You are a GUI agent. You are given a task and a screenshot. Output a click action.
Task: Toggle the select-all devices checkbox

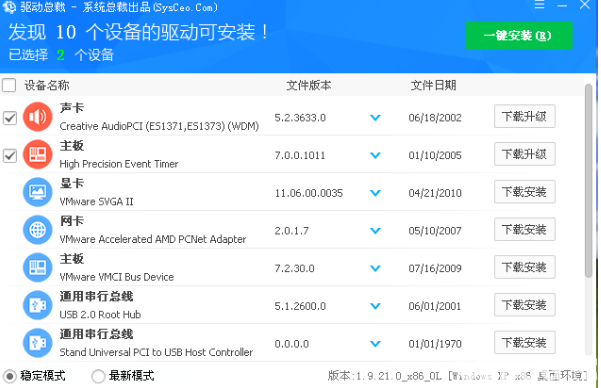9,85
